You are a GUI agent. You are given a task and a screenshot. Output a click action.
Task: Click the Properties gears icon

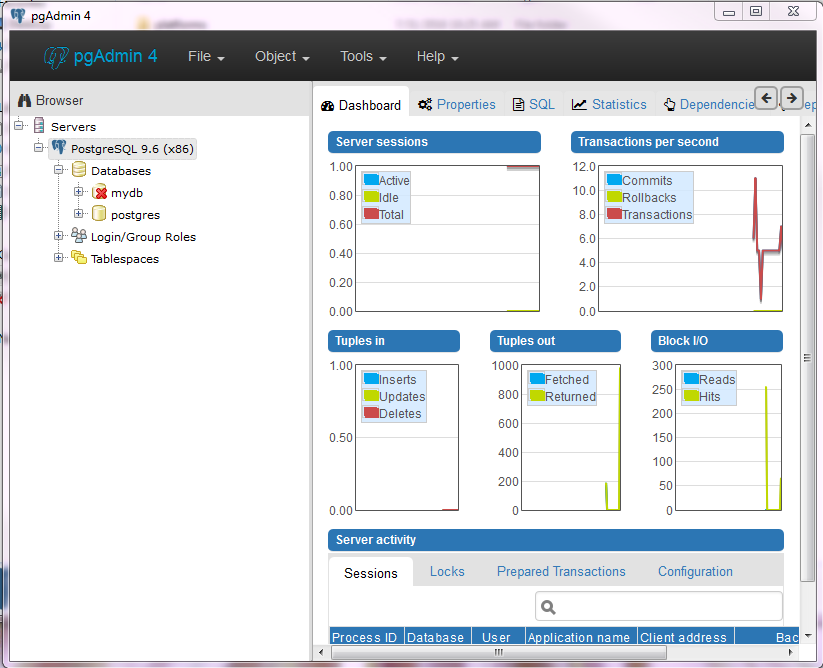click(425, 104)
